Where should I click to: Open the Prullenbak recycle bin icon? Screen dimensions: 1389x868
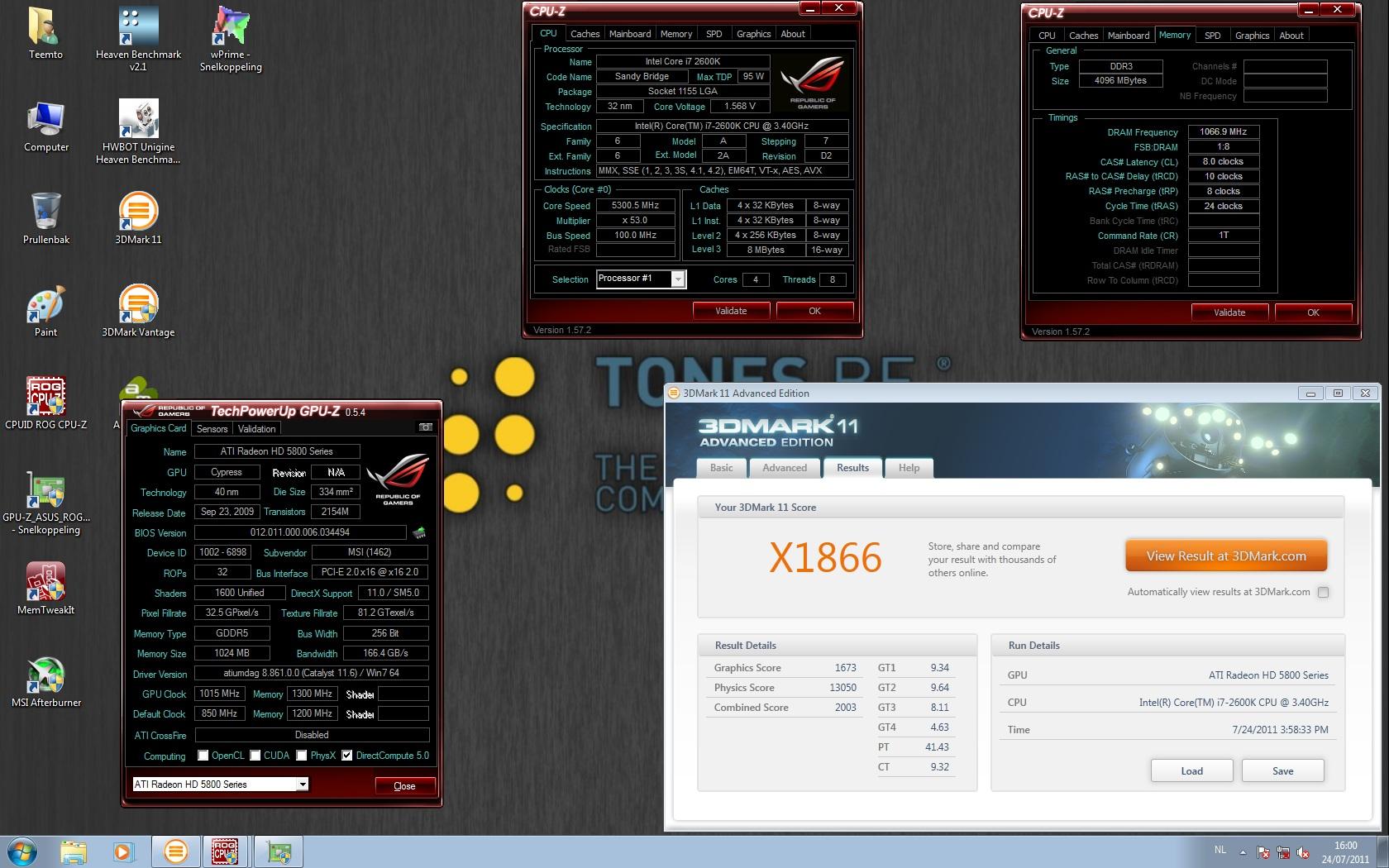[45, 218]
